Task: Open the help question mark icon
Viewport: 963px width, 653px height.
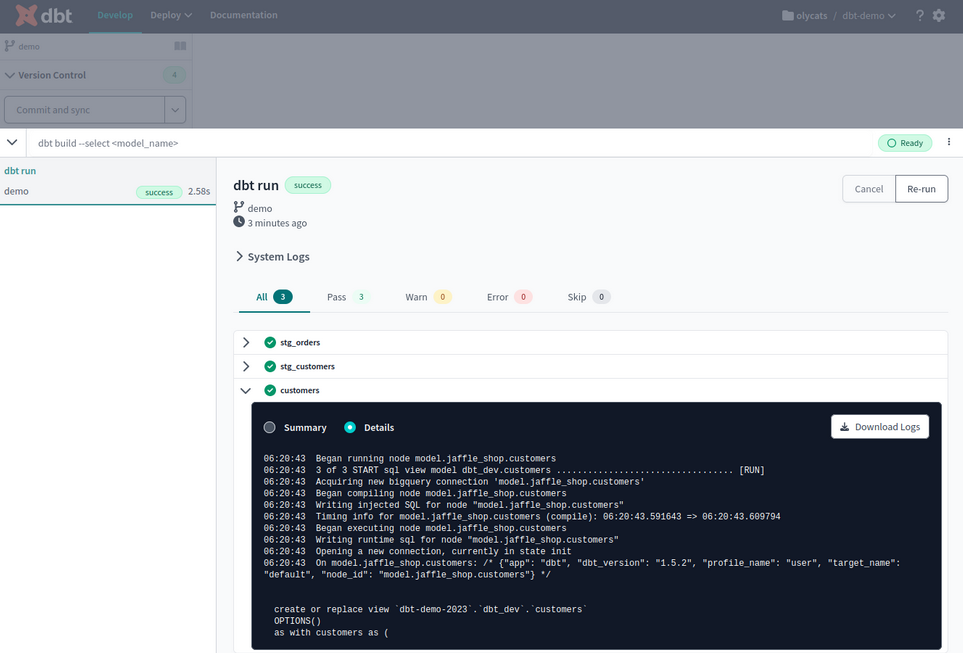Action: click(919, 15)
